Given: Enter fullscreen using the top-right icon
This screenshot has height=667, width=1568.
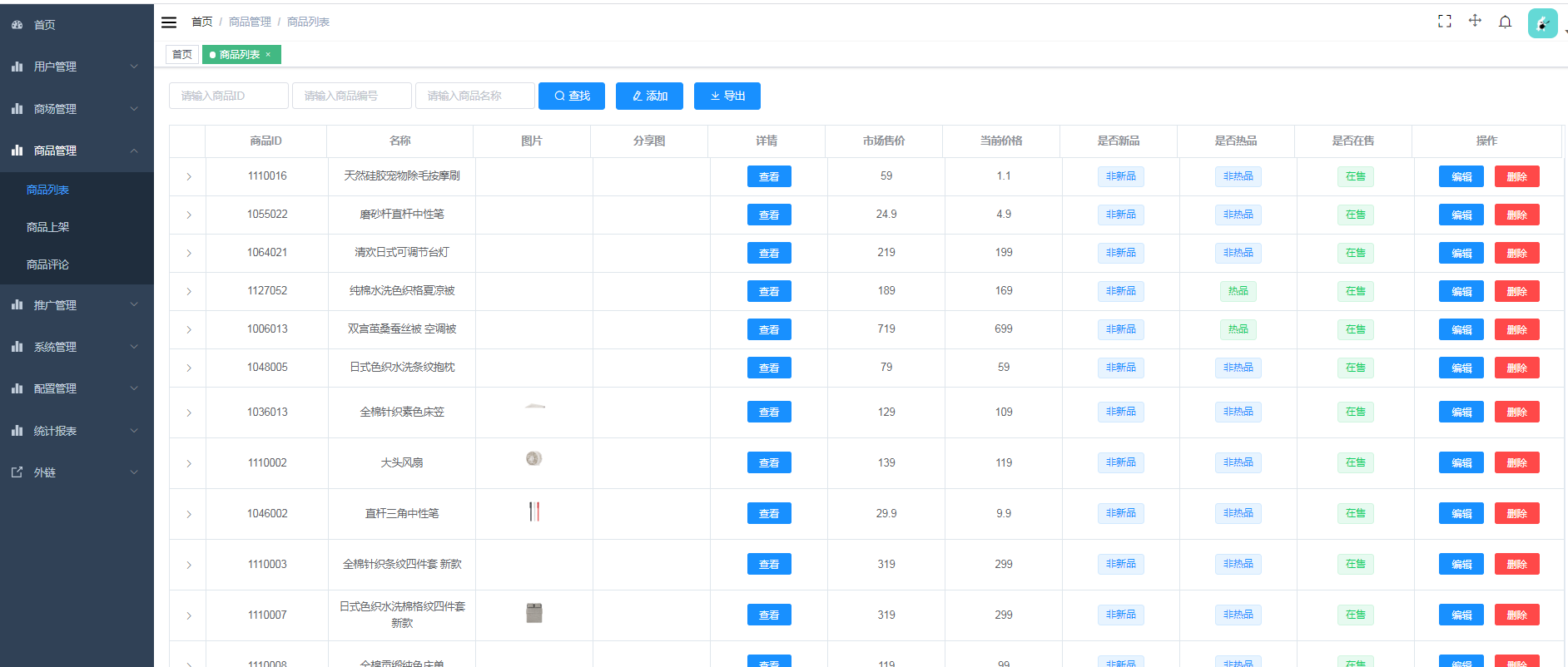Looking at the screenshot, I should click(1445, 22).
